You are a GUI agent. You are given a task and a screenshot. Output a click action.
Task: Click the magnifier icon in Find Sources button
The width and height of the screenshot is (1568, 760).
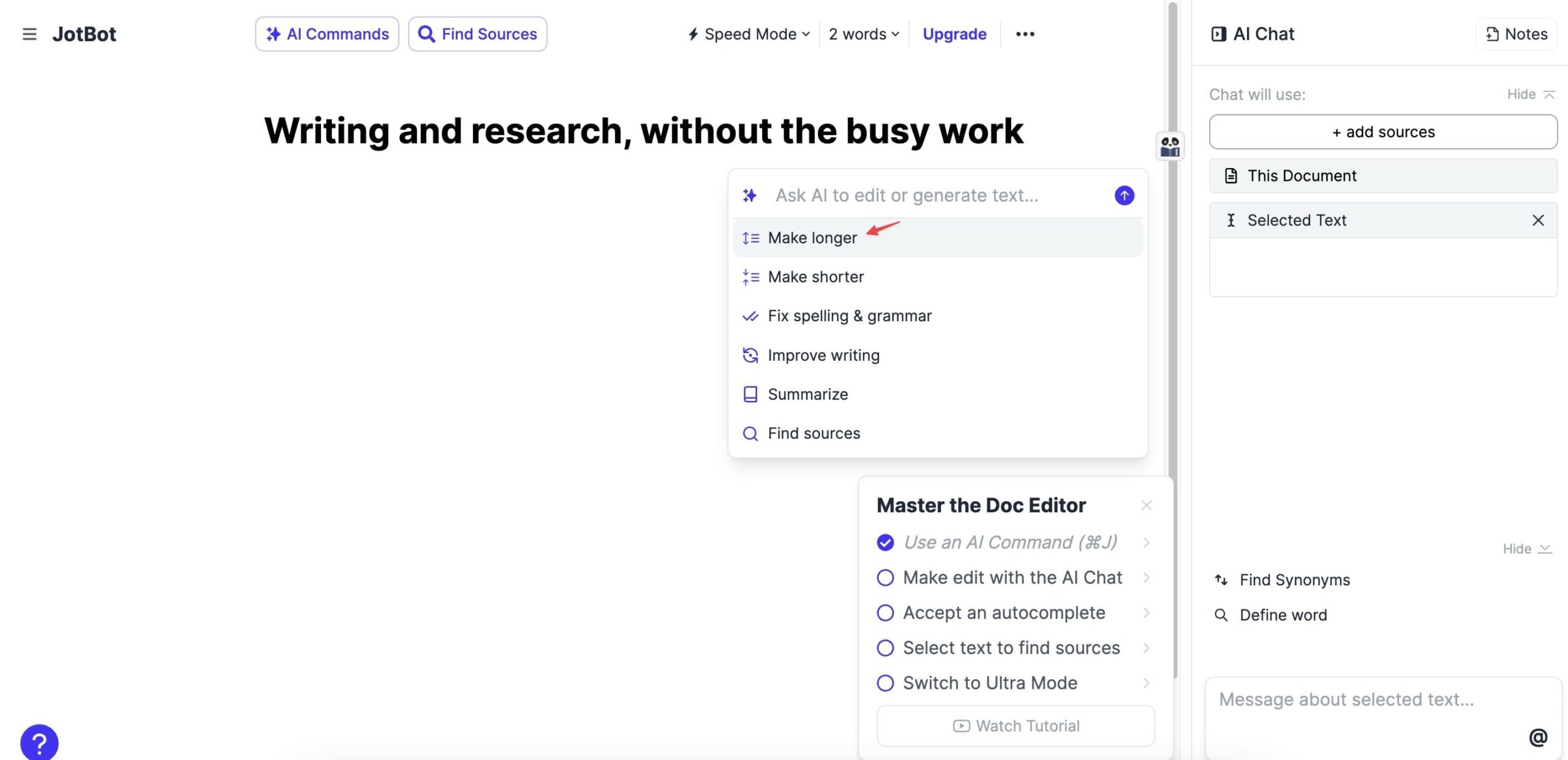point(426,34)
